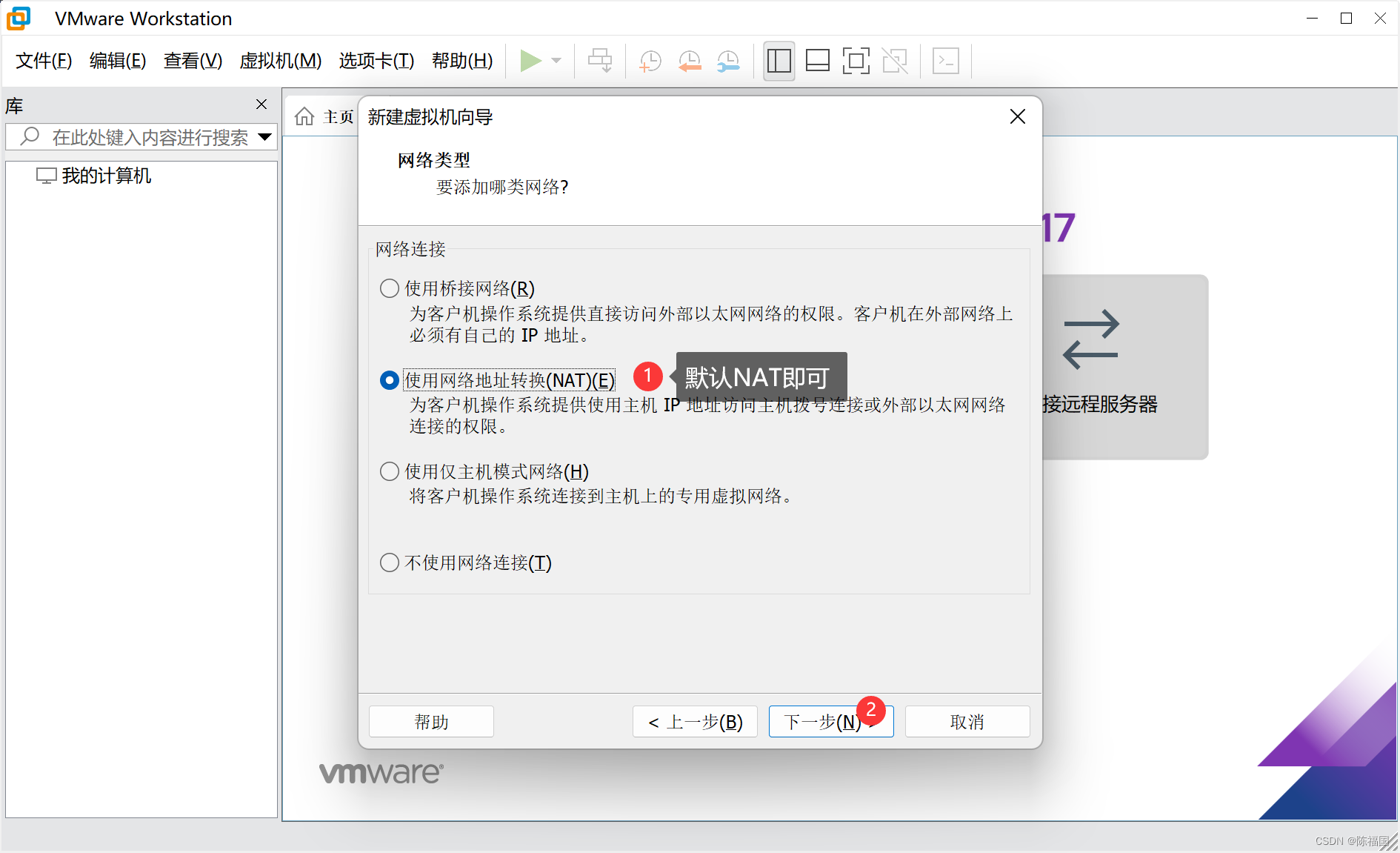Select the no network connection option
The width and height of the screenshot is (1400, 853).
pos(390,562)
